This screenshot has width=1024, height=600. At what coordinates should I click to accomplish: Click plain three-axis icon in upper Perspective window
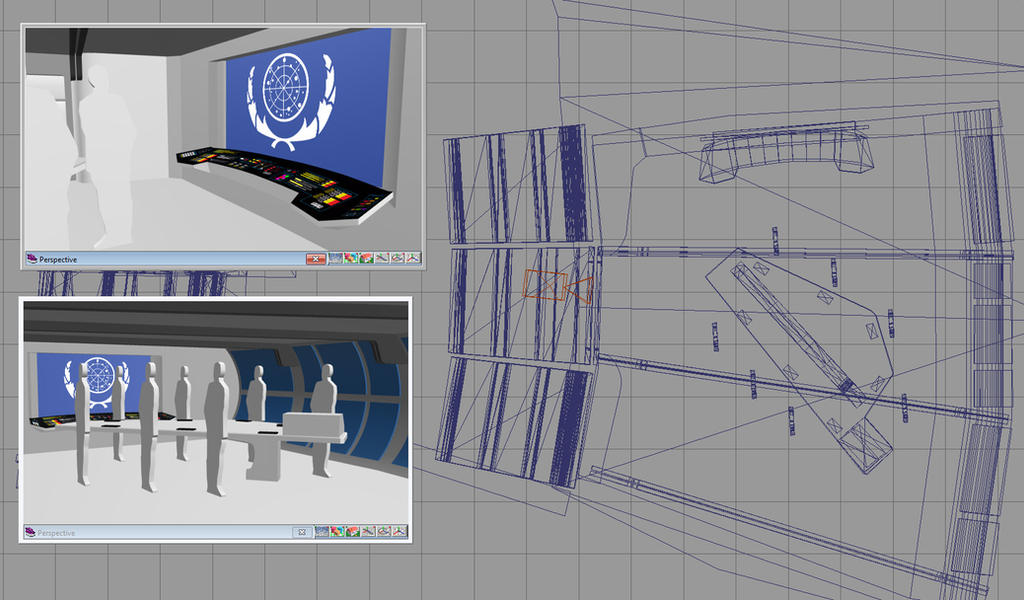(413, 259)
